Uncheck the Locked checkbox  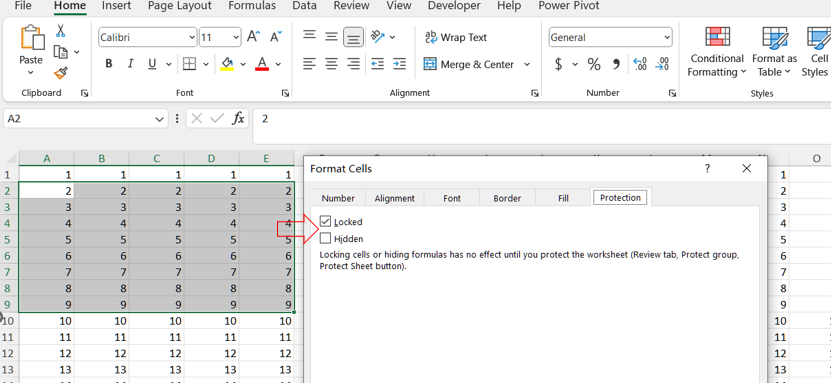325,221
